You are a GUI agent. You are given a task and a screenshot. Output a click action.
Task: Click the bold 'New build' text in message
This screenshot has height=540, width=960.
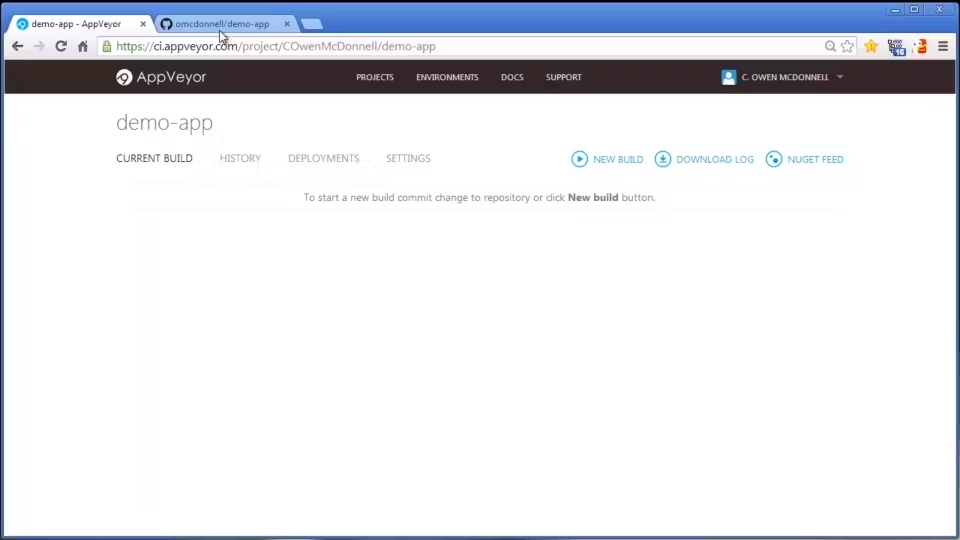coord(593,197)
